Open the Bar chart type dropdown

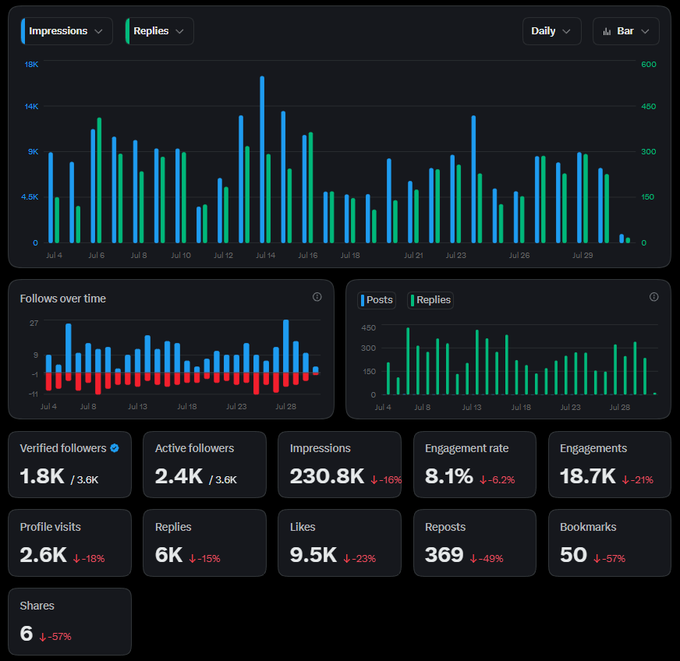[626, 31]
